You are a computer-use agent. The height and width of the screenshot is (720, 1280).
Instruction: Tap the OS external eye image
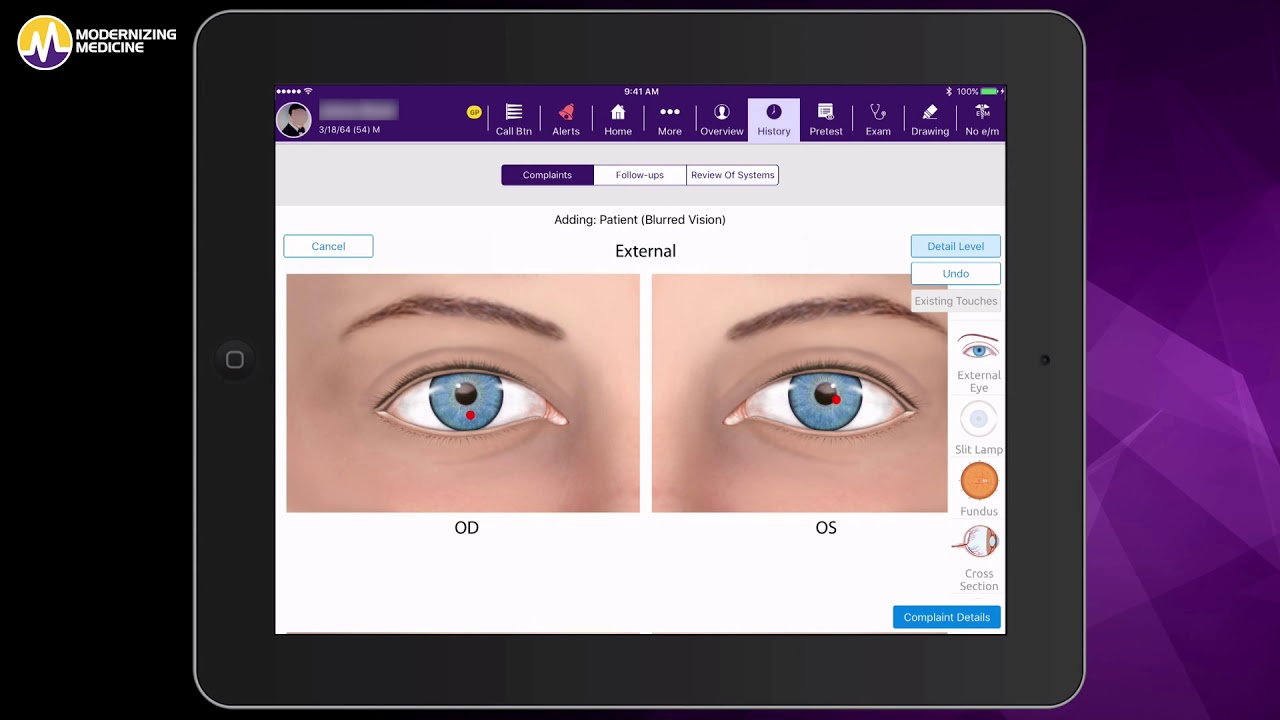[799, 393]
